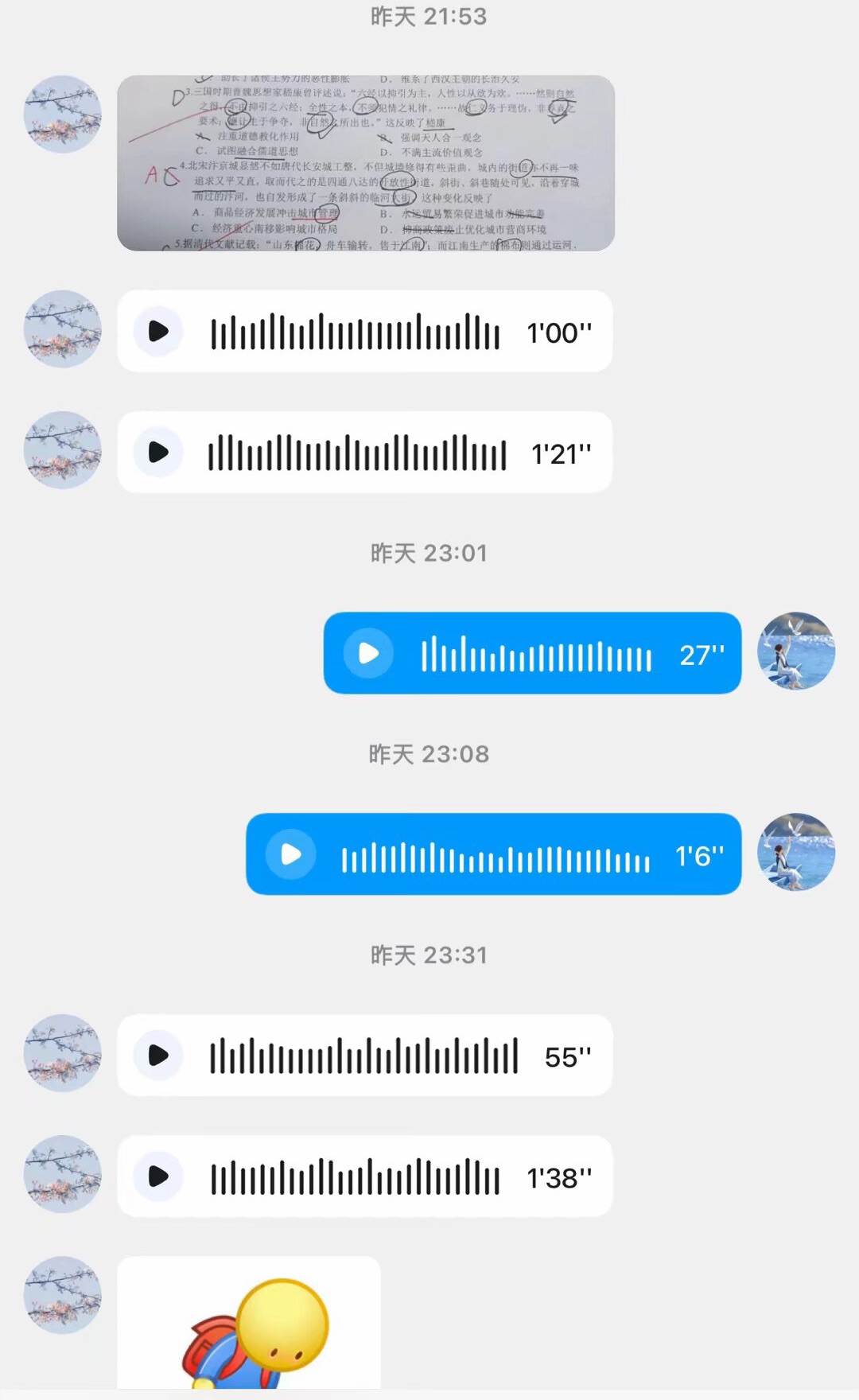Open my avatar beside the 27'' message
859x1400 pixels.
[796, 651]
